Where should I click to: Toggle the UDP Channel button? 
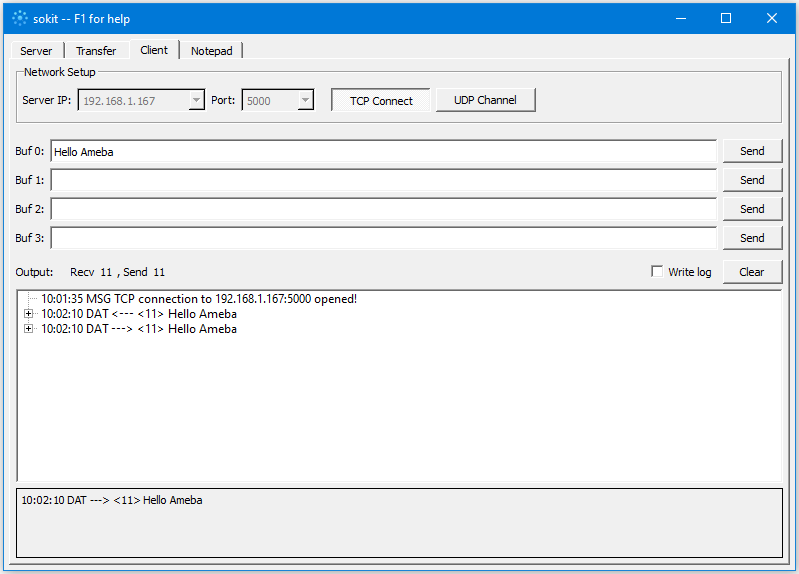pos(485,100)
